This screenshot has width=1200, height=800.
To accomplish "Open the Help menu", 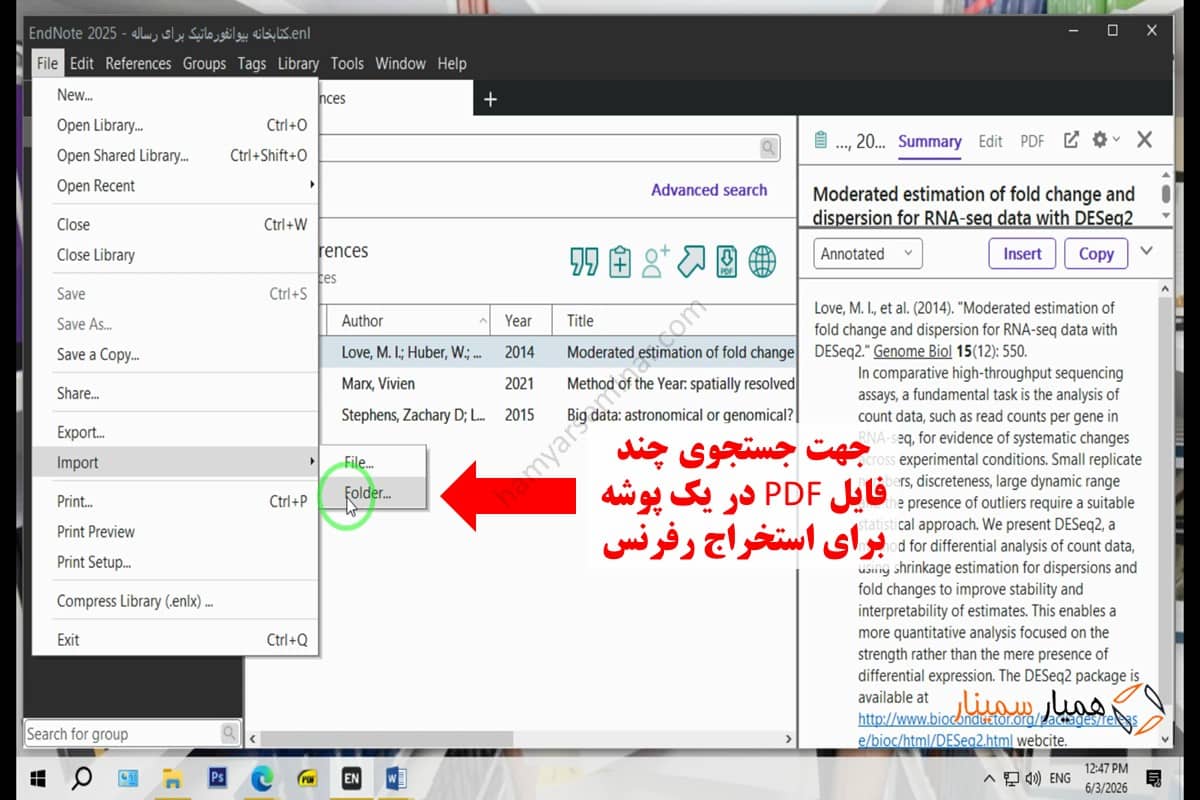I will coord(452,63).
